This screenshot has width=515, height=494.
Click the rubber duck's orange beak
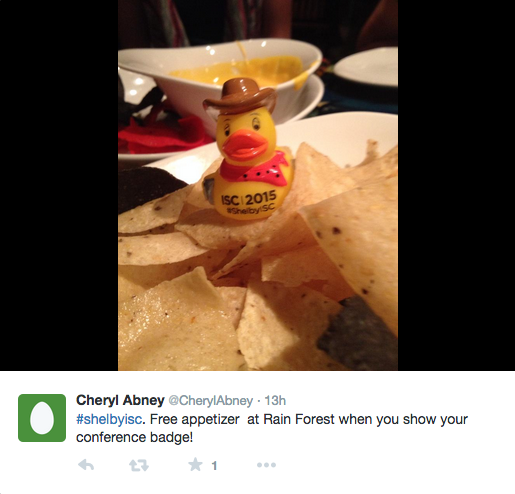click(x=245, y=145)
